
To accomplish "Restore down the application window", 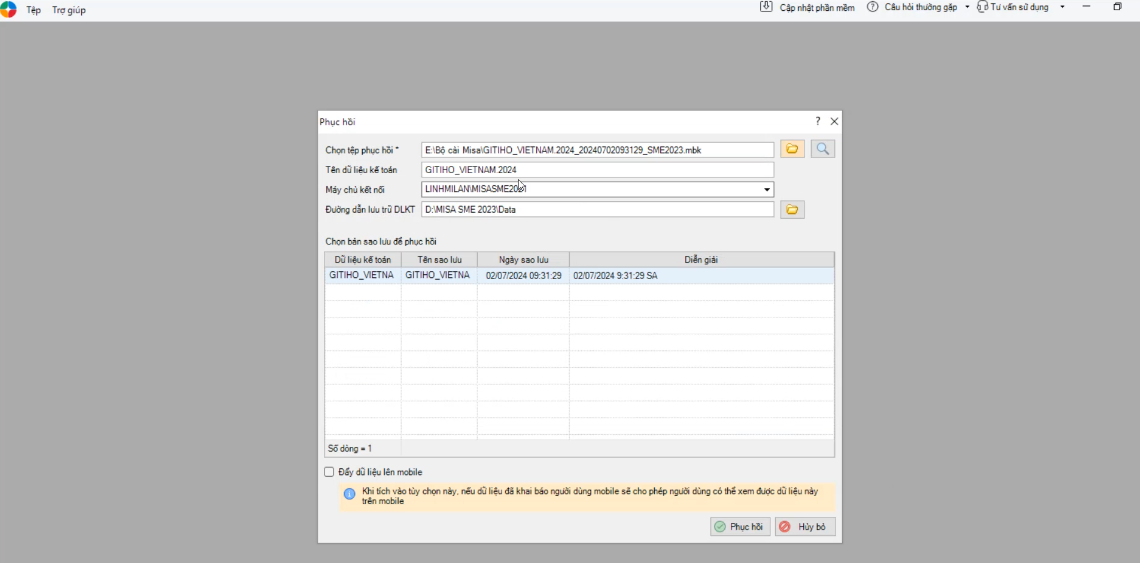I will pos(1118,7).
